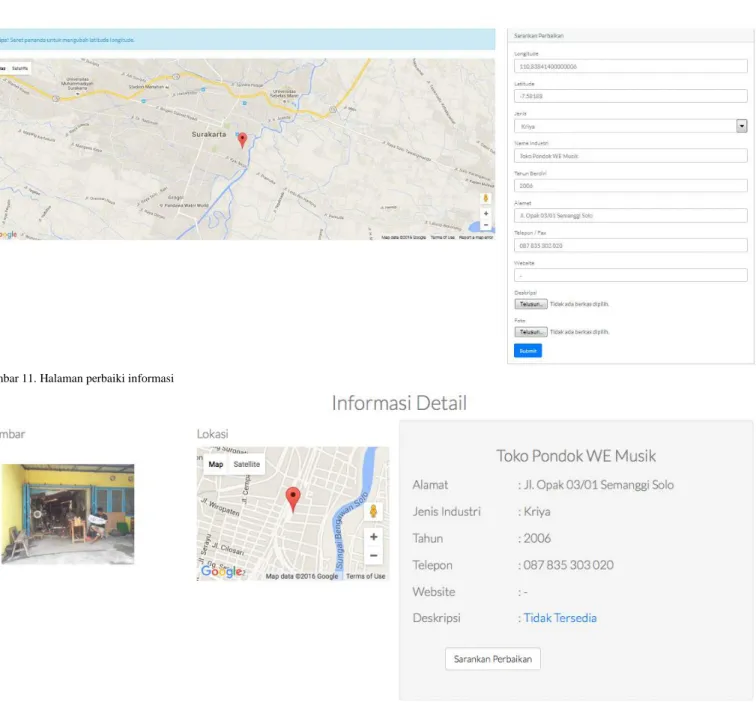The width and height of the screenshot is (756, 703).
Task: Zoom out on the top Surakarta map
Action: (486, 225)
